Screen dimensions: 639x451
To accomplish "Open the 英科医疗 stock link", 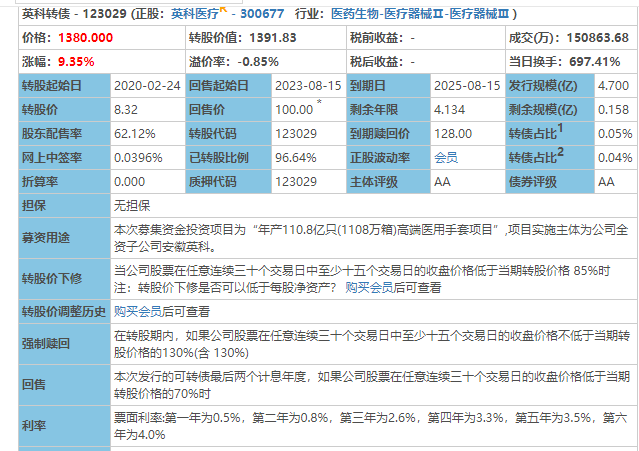I will pos(195,14).
